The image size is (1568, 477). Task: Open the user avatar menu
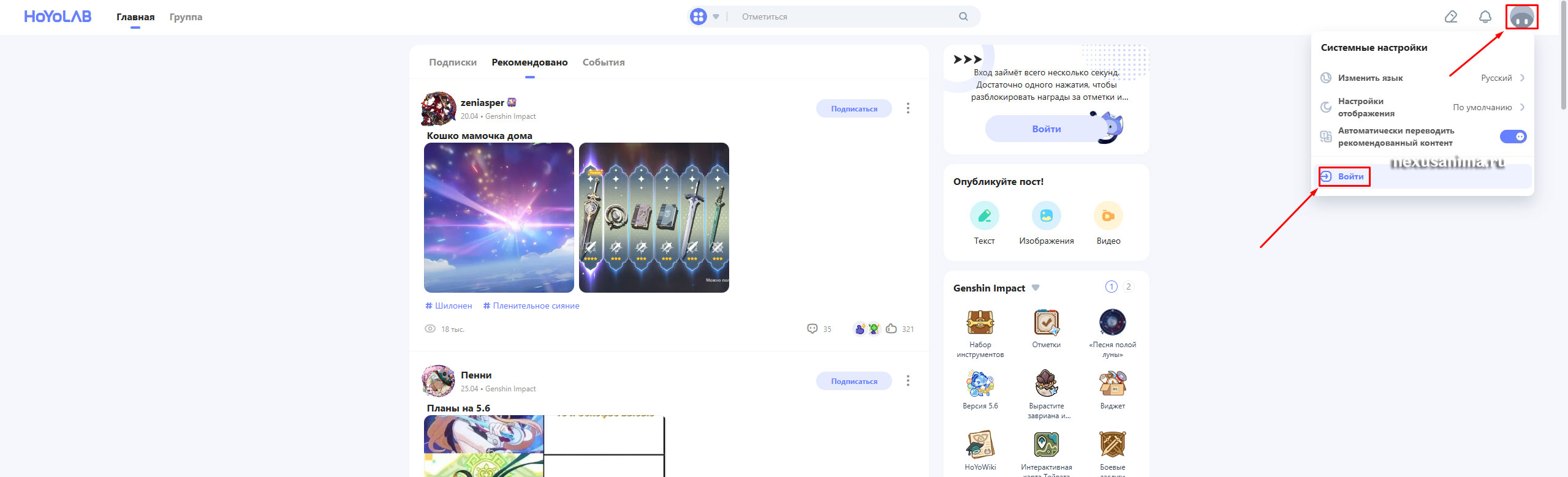coord(1522,17)
